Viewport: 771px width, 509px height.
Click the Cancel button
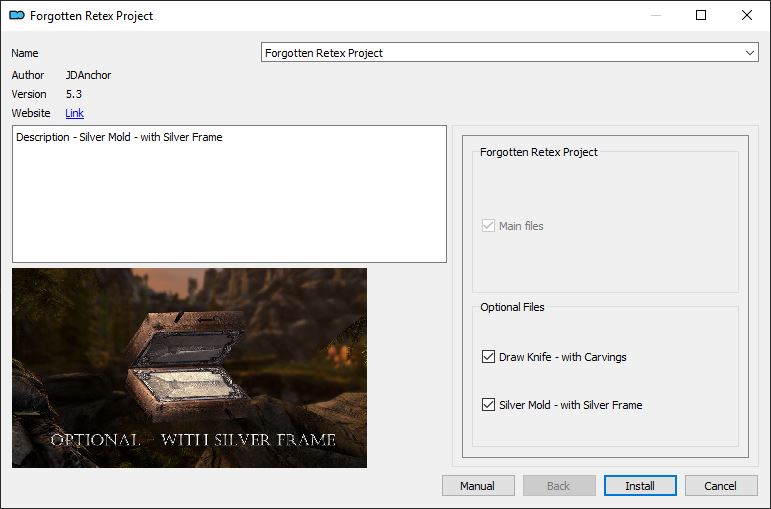pyautogui.click(x=720, y=486)
